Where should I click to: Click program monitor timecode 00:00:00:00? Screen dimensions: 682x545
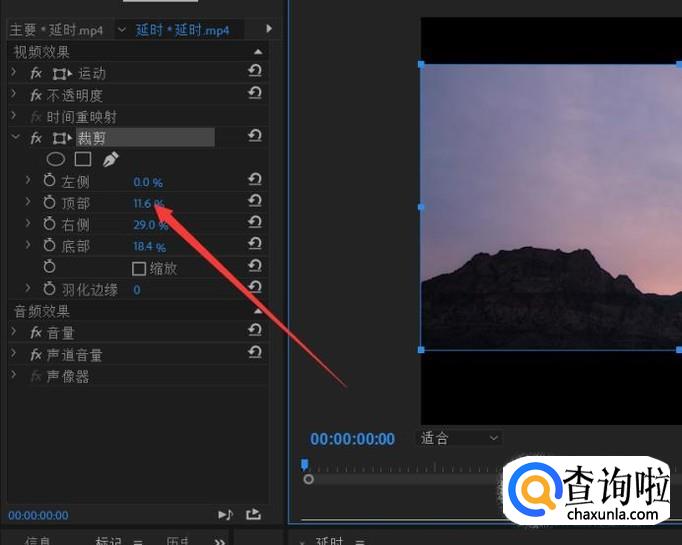tap(352, 439)
